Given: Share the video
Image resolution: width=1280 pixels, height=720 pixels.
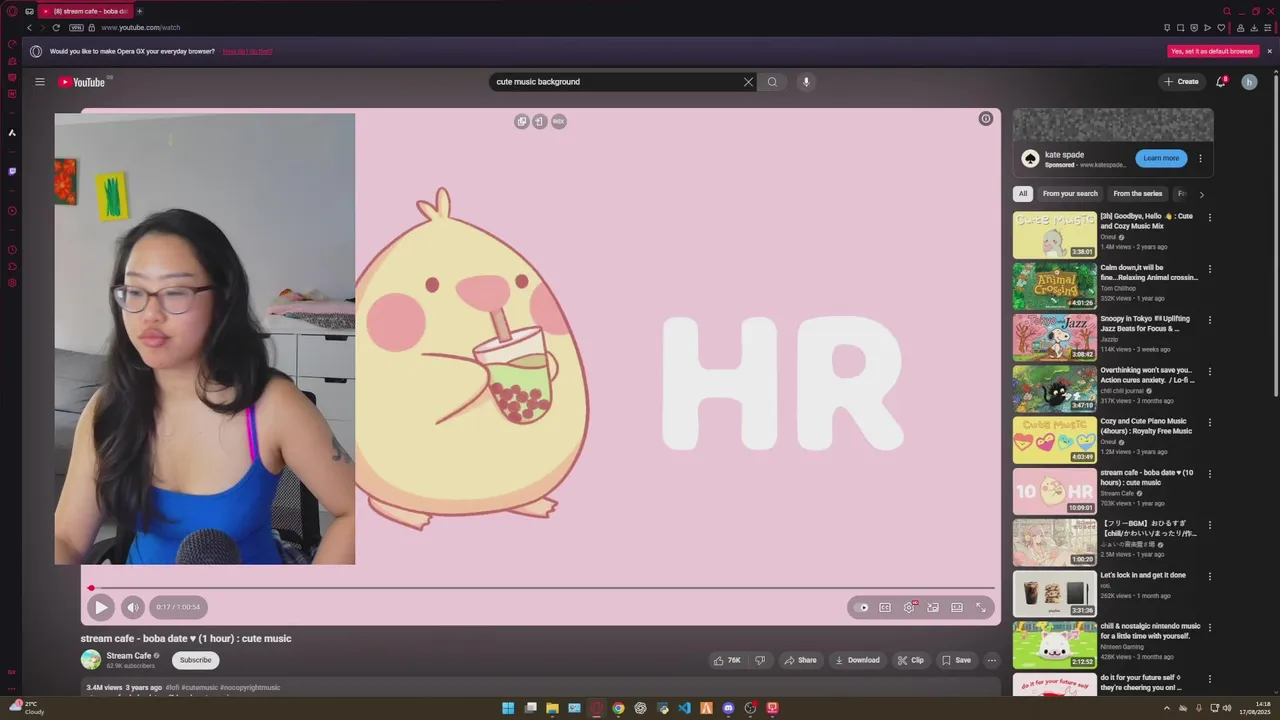Looking at the screenshot, I should (x=800, y=660).
